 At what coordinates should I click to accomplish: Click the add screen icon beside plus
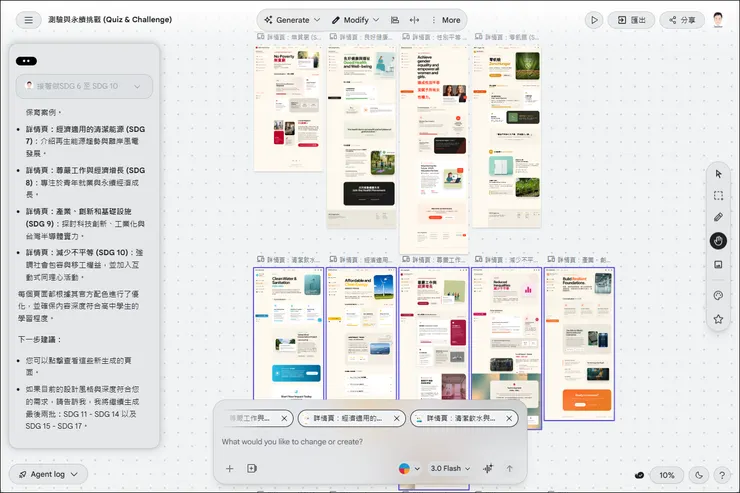252,468
